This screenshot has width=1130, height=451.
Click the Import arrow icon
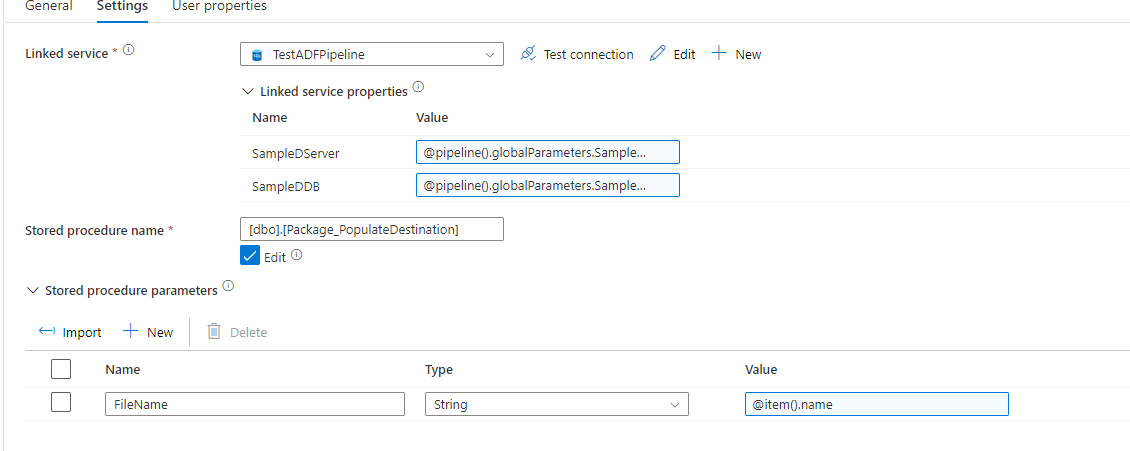(x=46, y=332)
